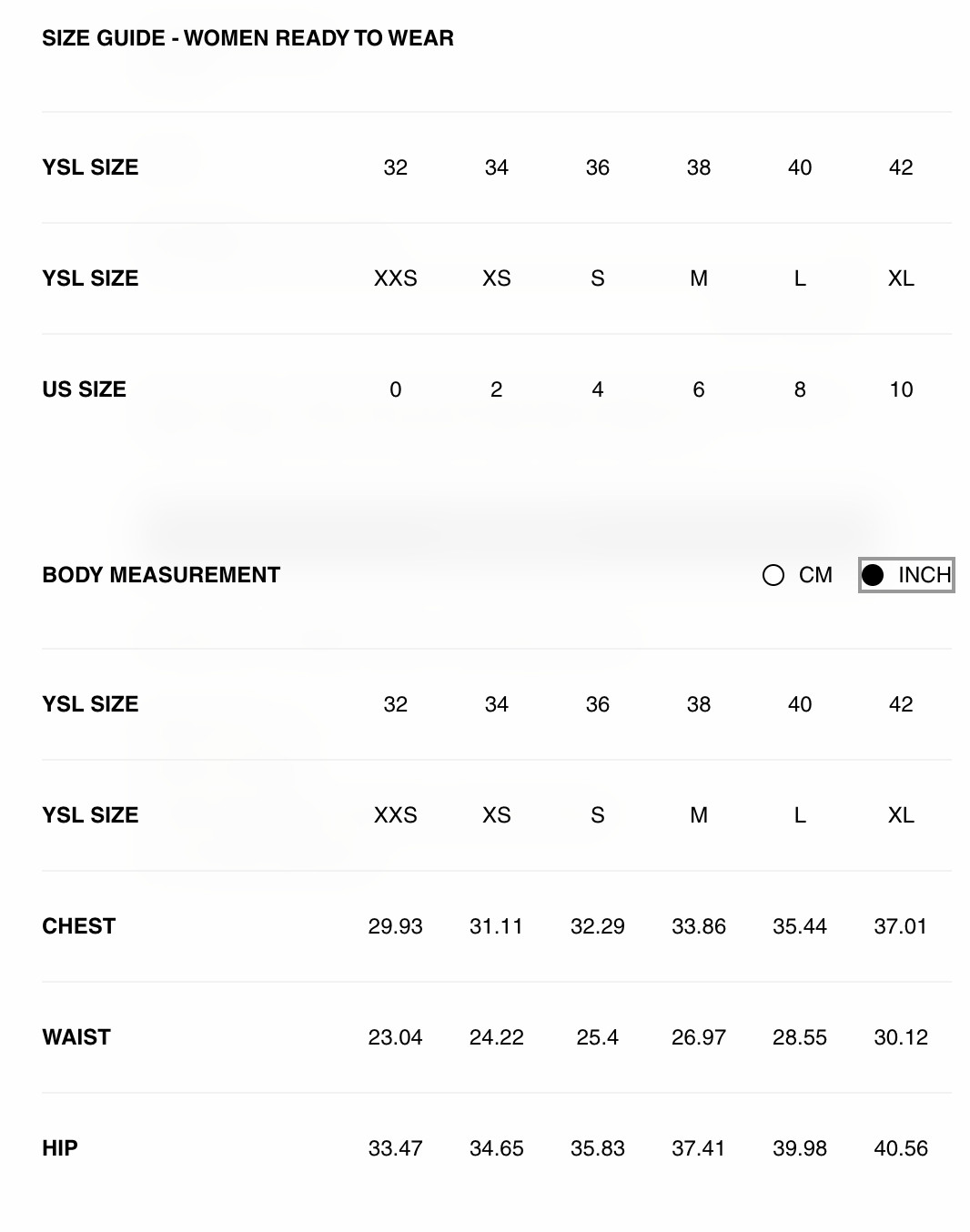The width and height of the screenshot is (970, 1232).
Task: Click the hip value 40.56
Action: [901, 1148]
